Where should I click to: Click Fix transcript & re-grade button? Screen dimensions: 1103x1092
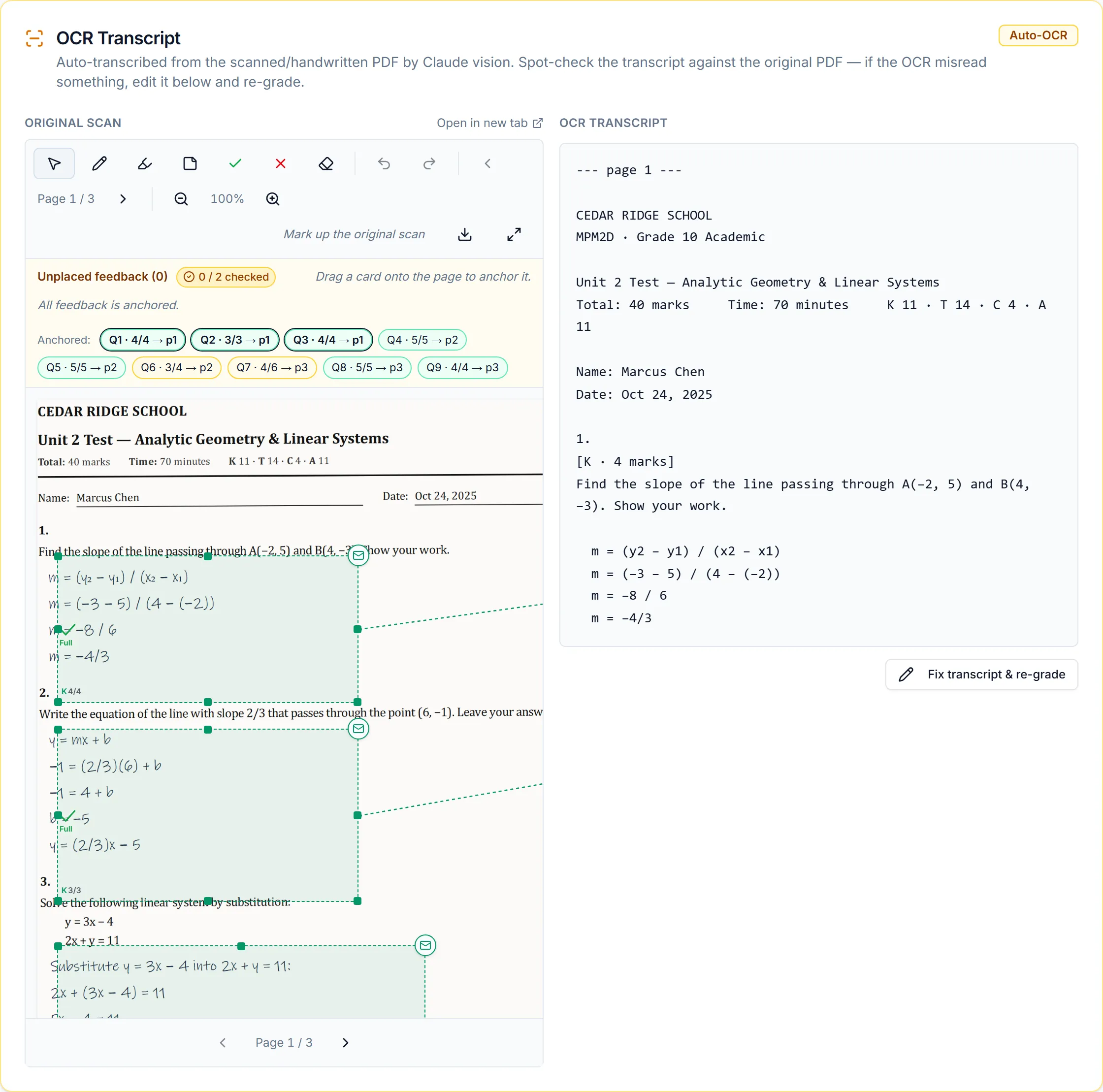pyautogui.click(x=981, y=674)
